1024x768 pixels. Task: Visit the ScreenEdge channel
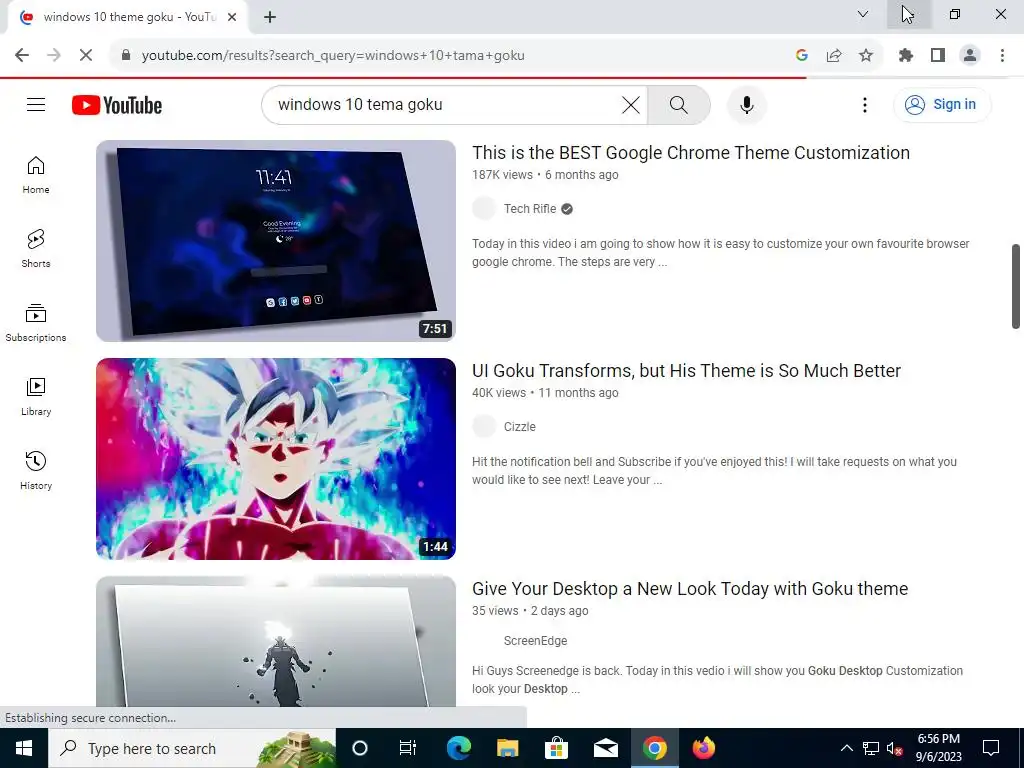pos(536,641)
